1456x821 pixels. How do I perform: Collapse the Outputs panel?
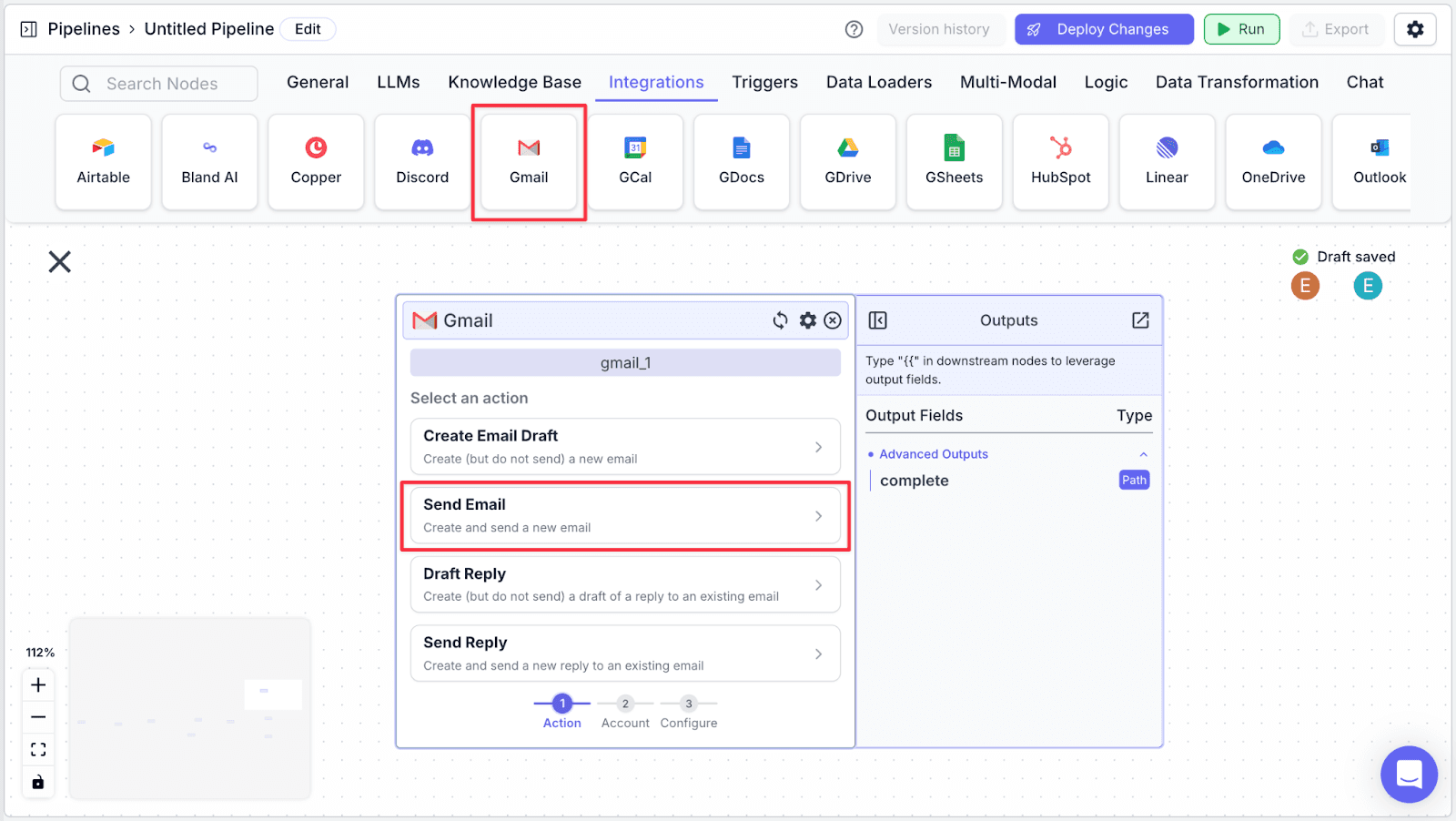tap(878, 320)
